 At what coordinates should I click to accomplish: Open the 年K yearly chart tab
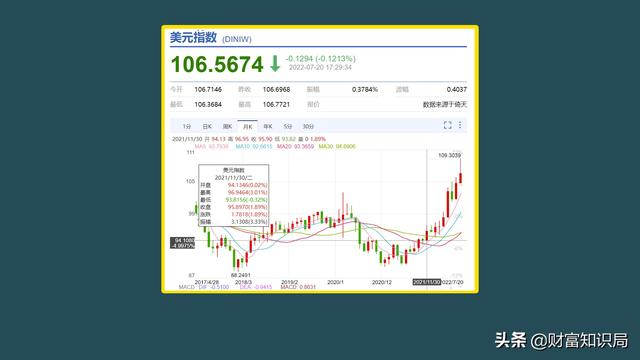pyautogui.click(x=268, y=127)
